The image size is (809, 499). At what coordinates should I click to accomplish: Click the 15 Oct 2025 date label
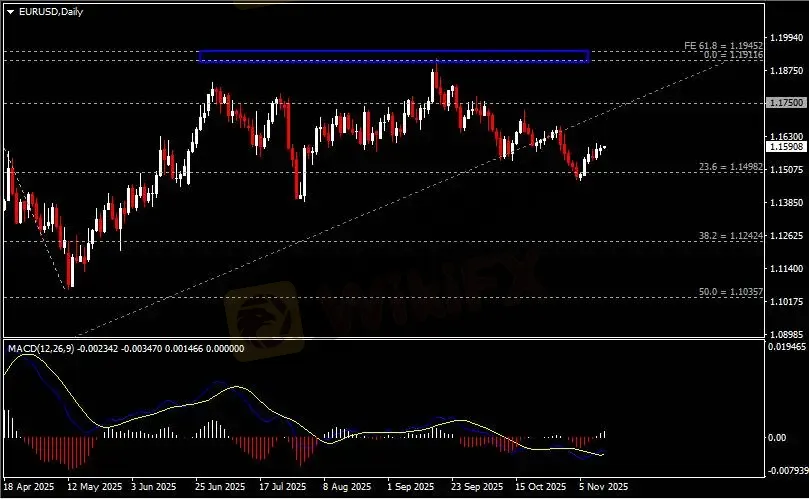[540, 487]
